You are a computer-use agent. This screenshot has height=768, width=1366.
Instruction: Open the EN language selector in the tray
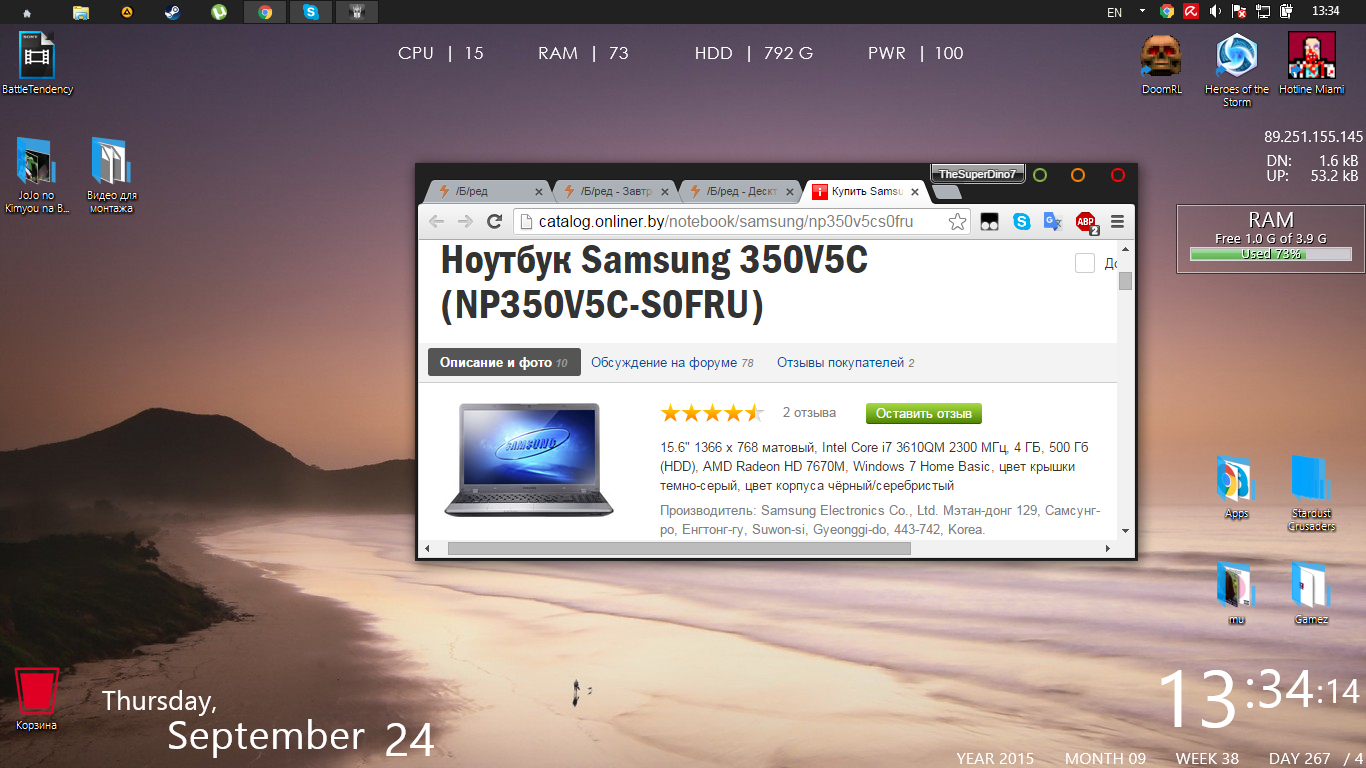[1114, 12]
